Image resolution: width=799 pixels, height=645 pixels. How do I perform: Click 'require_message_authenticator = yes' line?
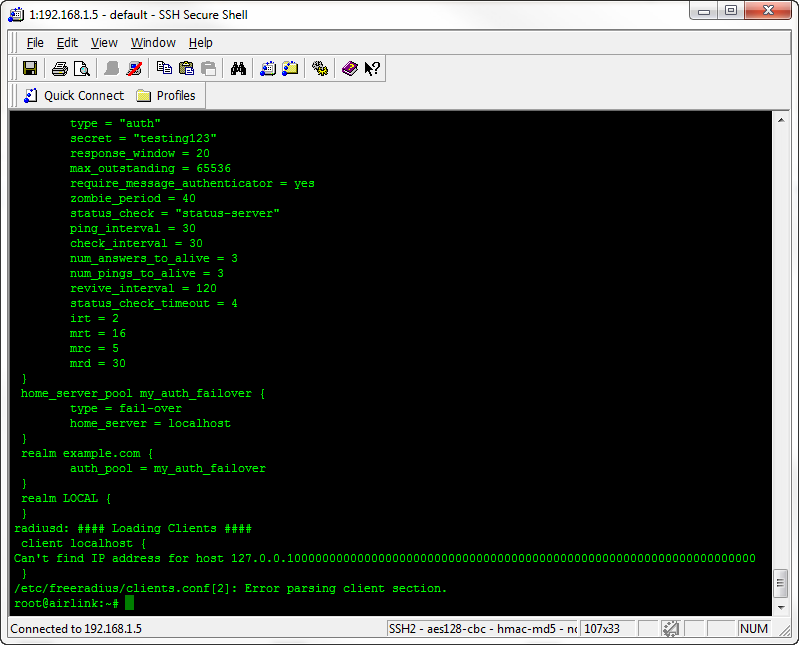(193, 183)
